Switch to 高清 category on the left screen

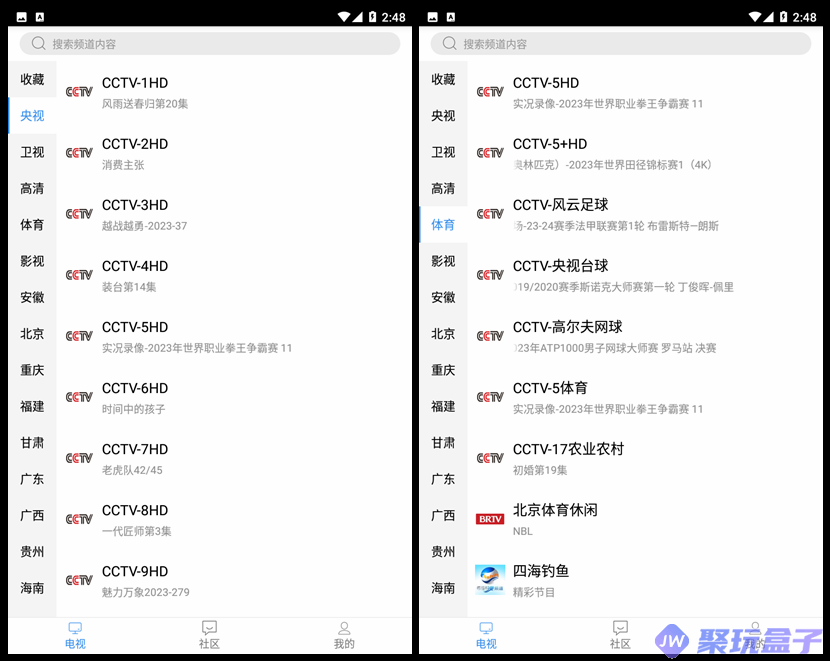tap(32, 188)
